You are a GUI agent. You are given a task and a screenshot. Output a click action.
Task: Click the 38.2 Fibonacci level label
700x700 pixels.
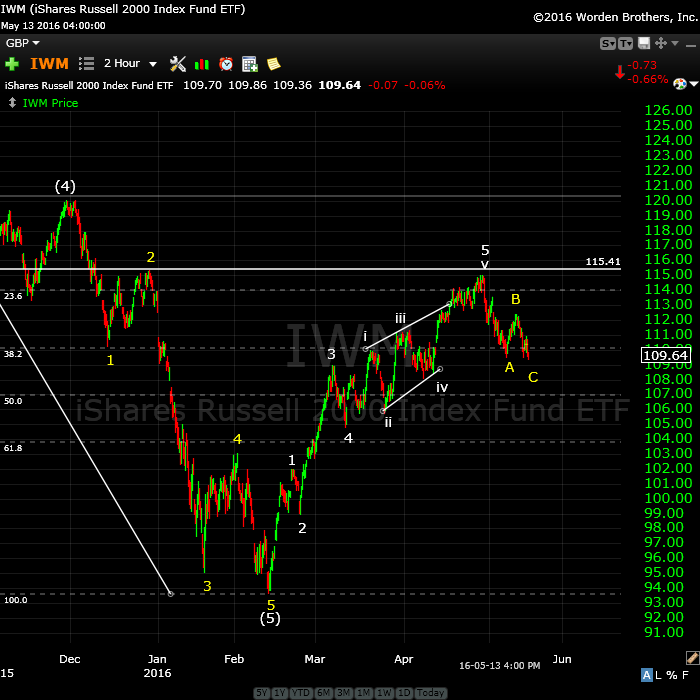pyautogui.click(x=12, y=354)
